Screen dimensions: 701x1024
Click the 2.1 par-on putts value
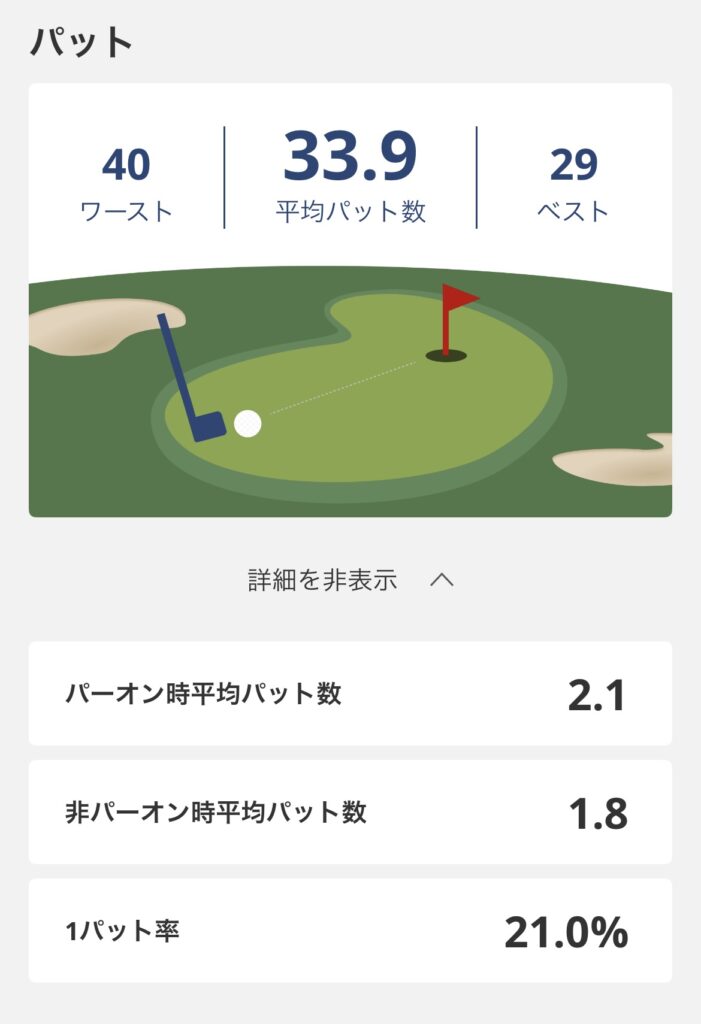coord(596,695)
